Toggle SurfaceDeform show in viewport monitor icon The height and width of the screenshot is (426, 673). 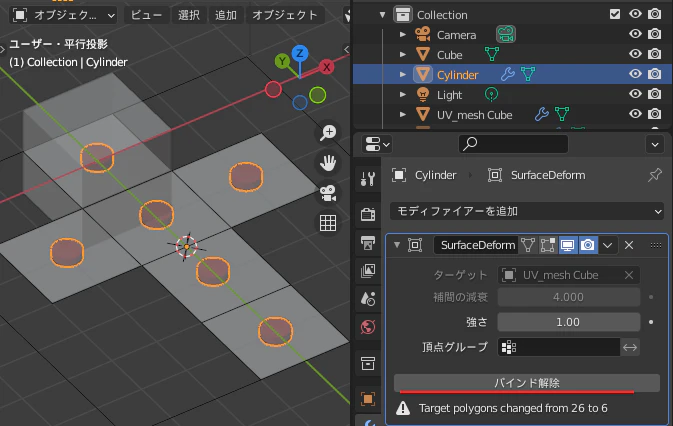[x=568, y=245]
